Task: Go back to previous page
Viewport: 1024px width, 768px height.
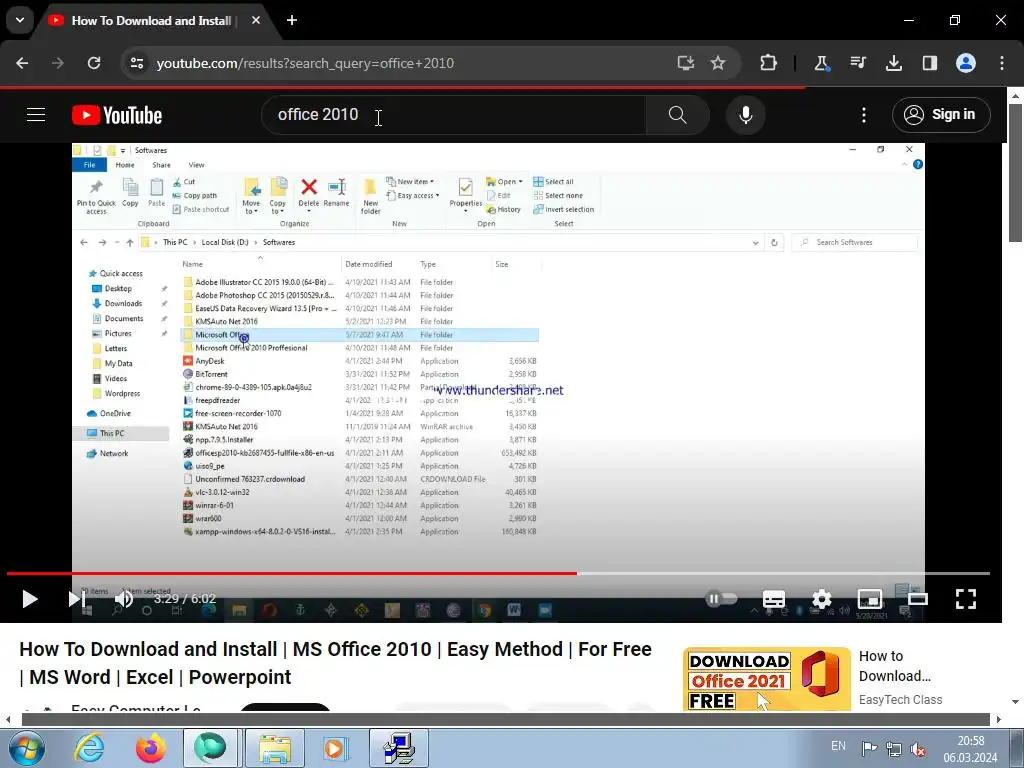Action: (22, 63)
